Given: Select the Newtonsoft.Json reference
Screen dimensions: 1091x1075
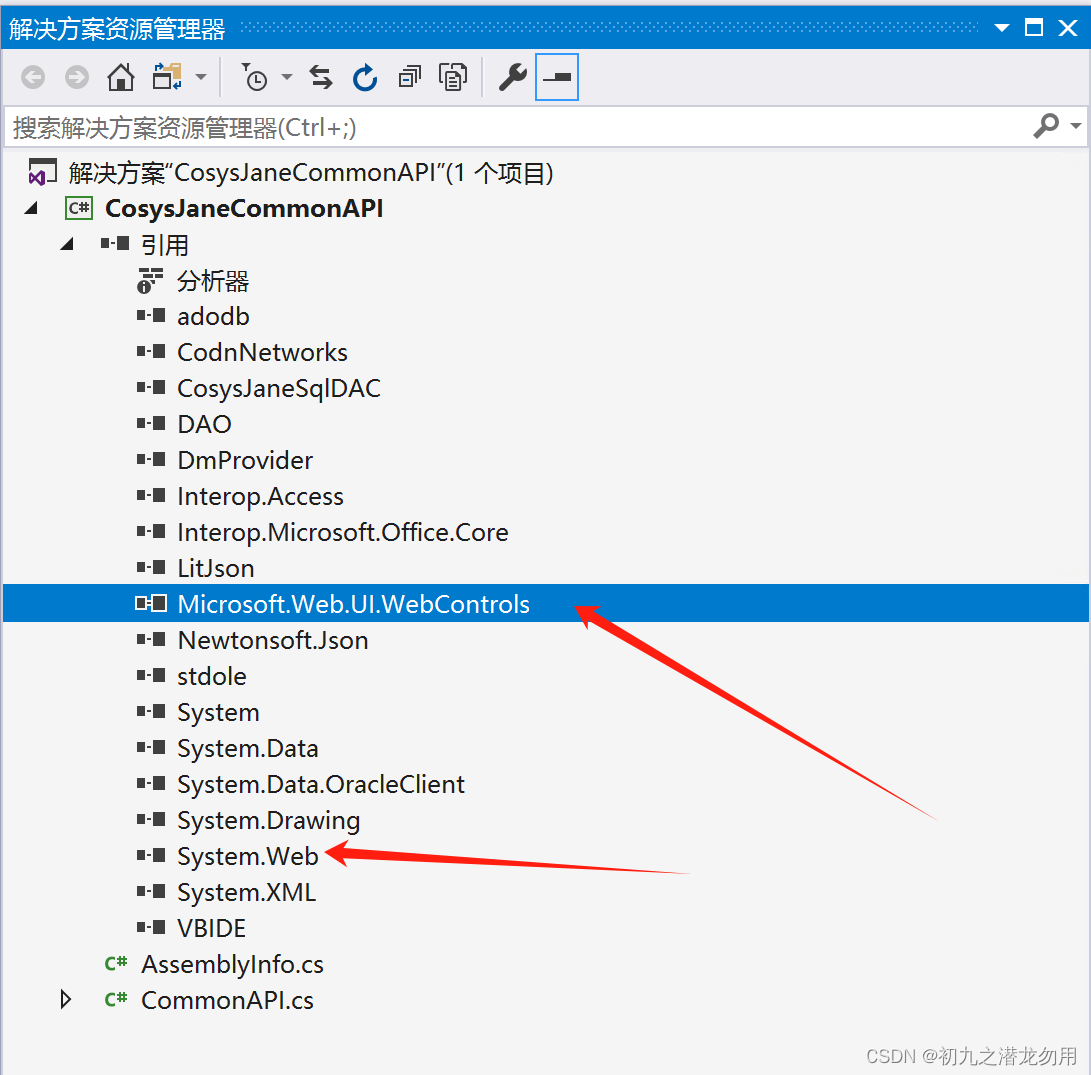Looking at the screenshot, I should coord(273,641).
